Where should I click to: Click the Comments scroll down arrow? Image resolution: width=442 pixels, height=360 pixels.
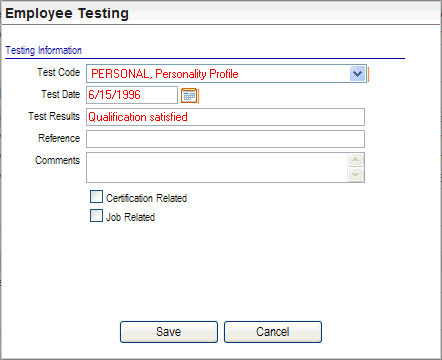[356, 175]
